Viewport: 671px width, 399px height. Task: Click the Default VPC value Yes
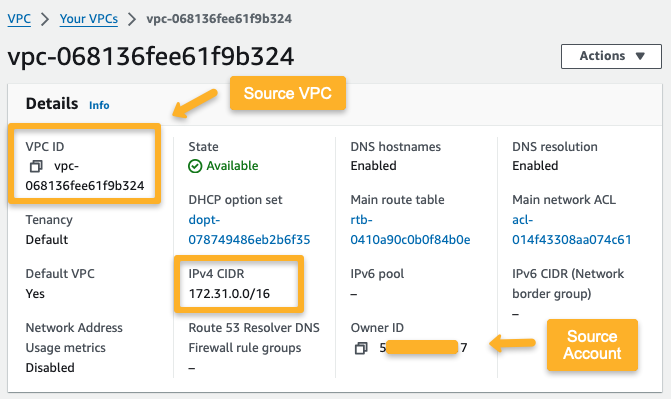[x=35, y=294]
